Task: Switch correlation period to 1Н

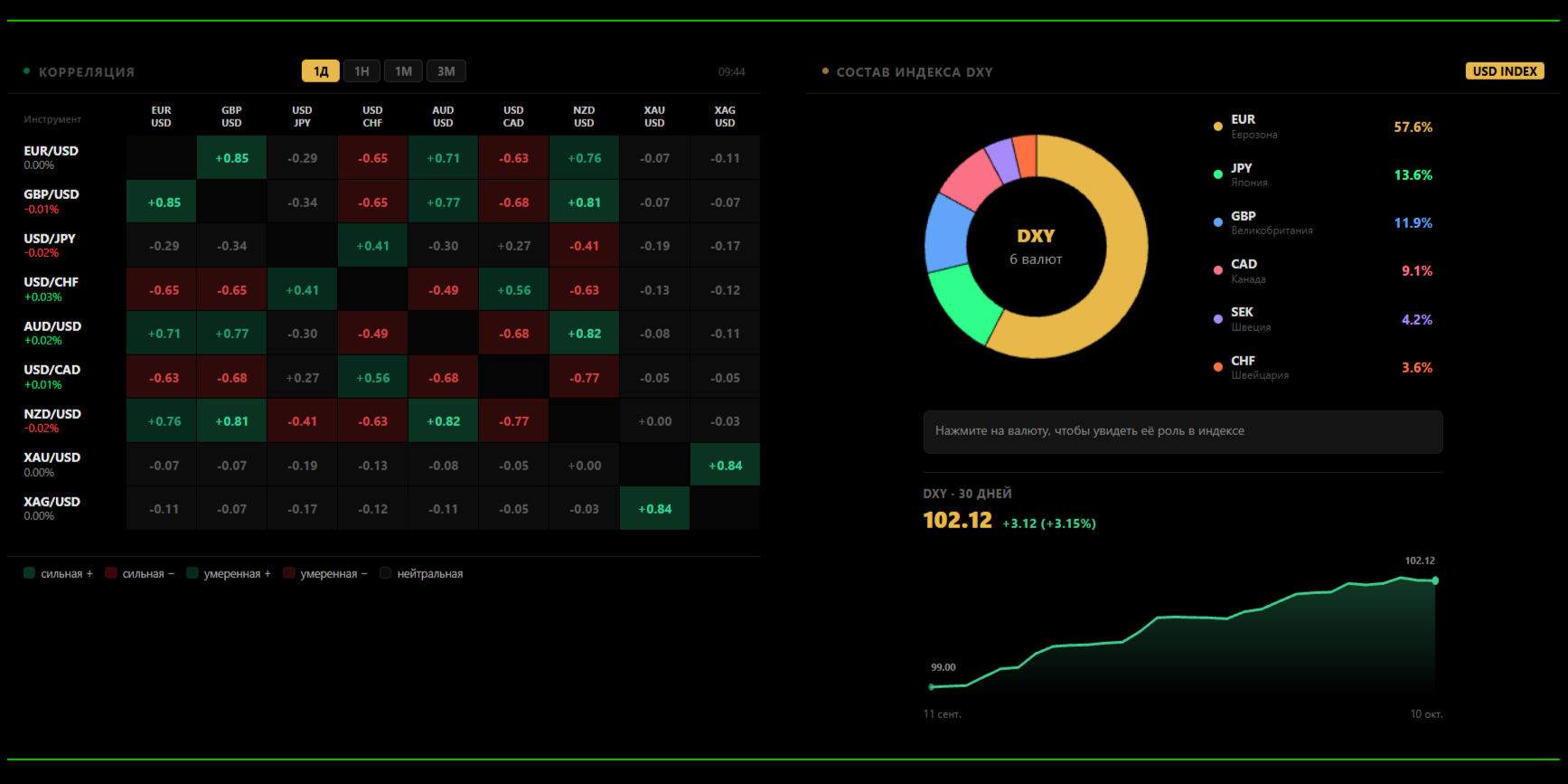Action: coord(361,71)
